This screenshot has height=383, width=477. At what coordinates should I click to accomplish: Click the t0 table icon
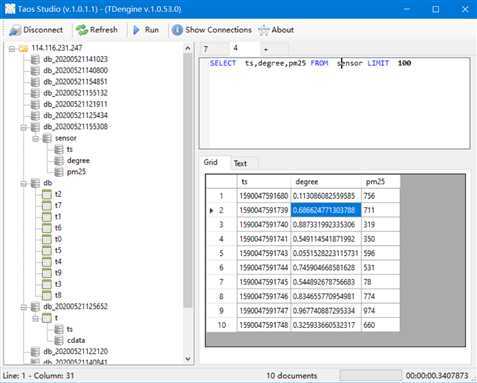coord(47,239)
